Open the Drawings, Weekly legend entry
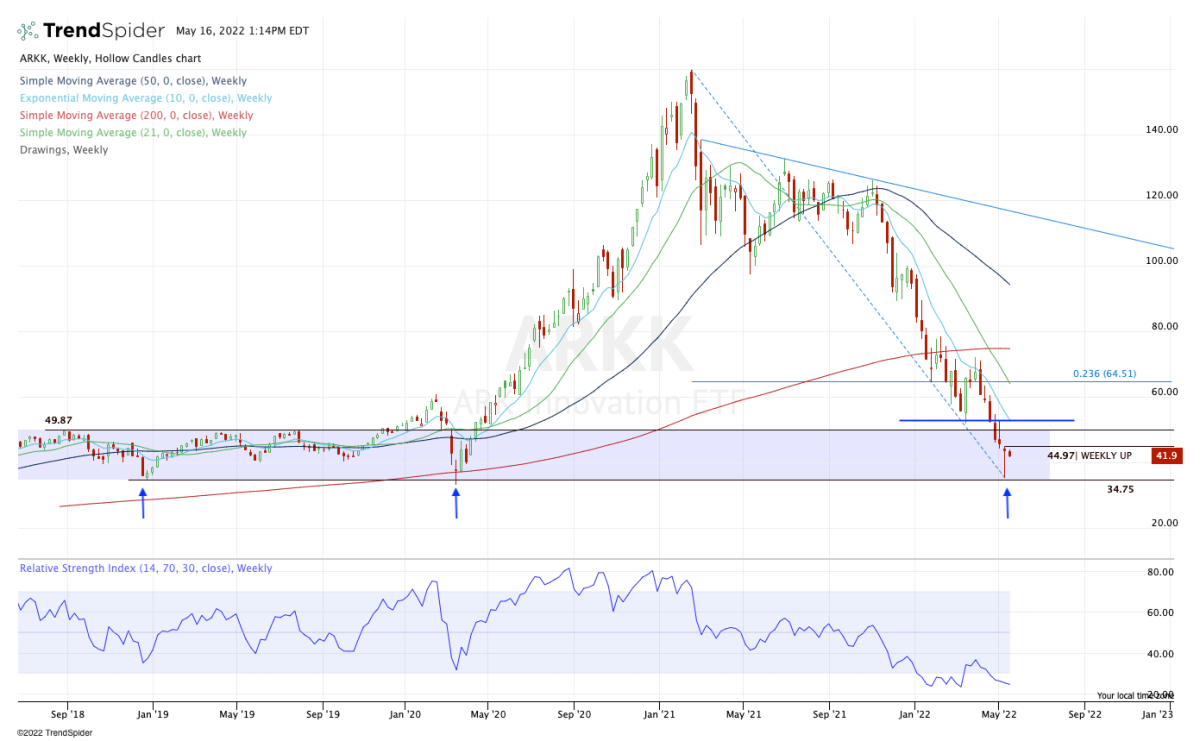Viewport: 1200px width, 741px height. [x=63, y=150]
